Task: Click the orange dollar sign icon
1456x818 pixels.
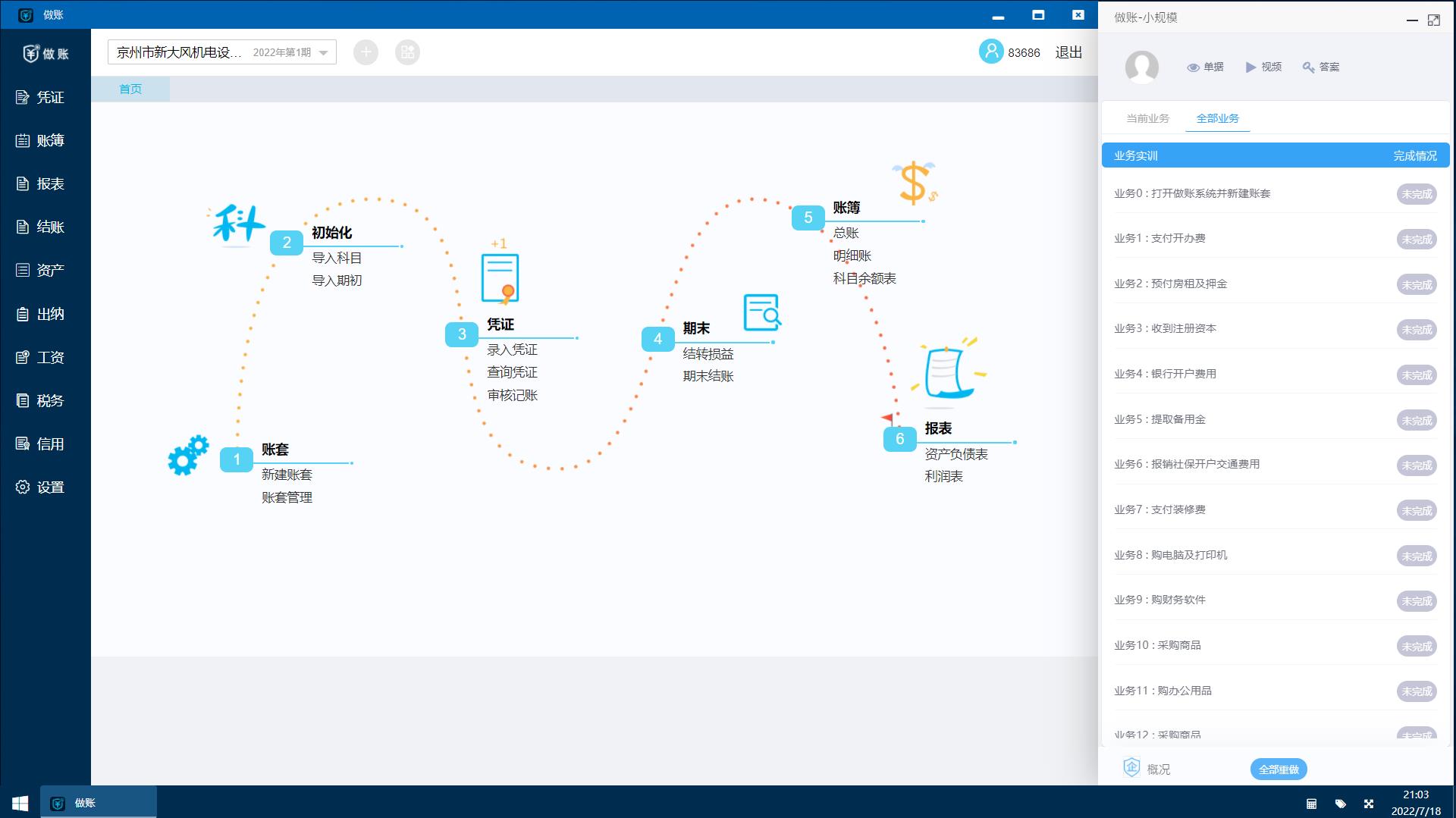Action: [915, 183]
